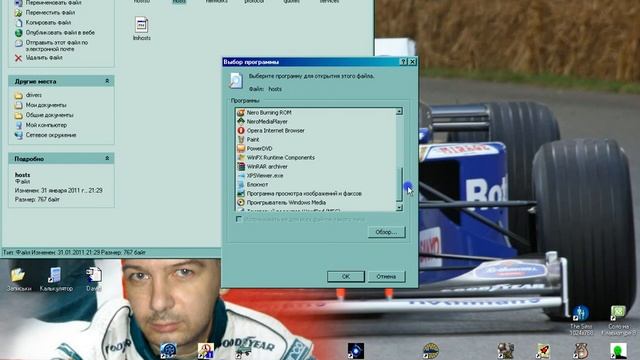This screenshot has width=640, height=360.
Task: Confirm the dialog with OK
Action: point(346,276)
